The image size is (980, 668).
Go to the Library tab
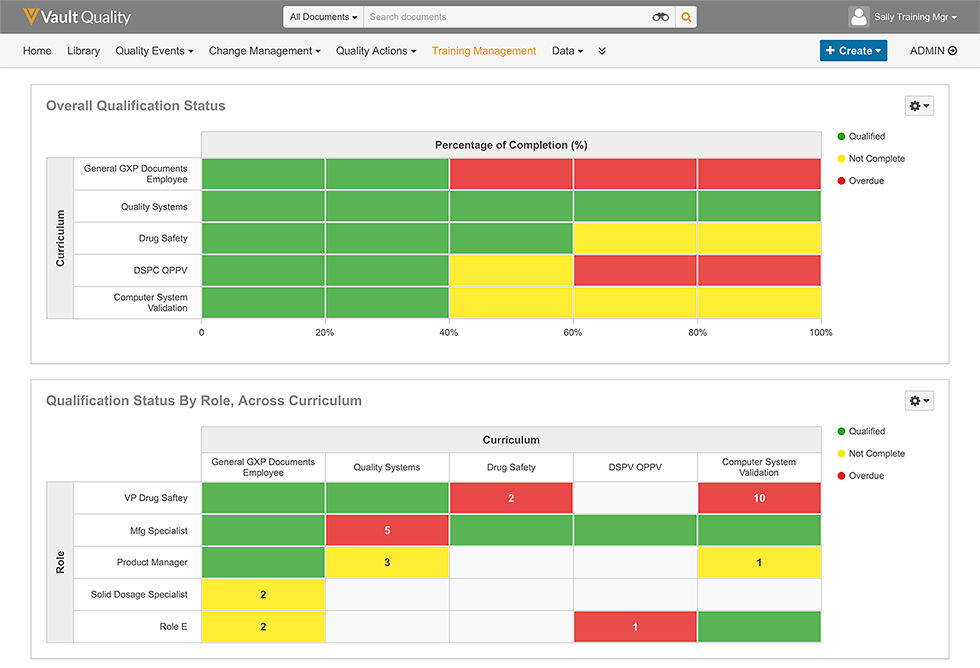point(83,51)
